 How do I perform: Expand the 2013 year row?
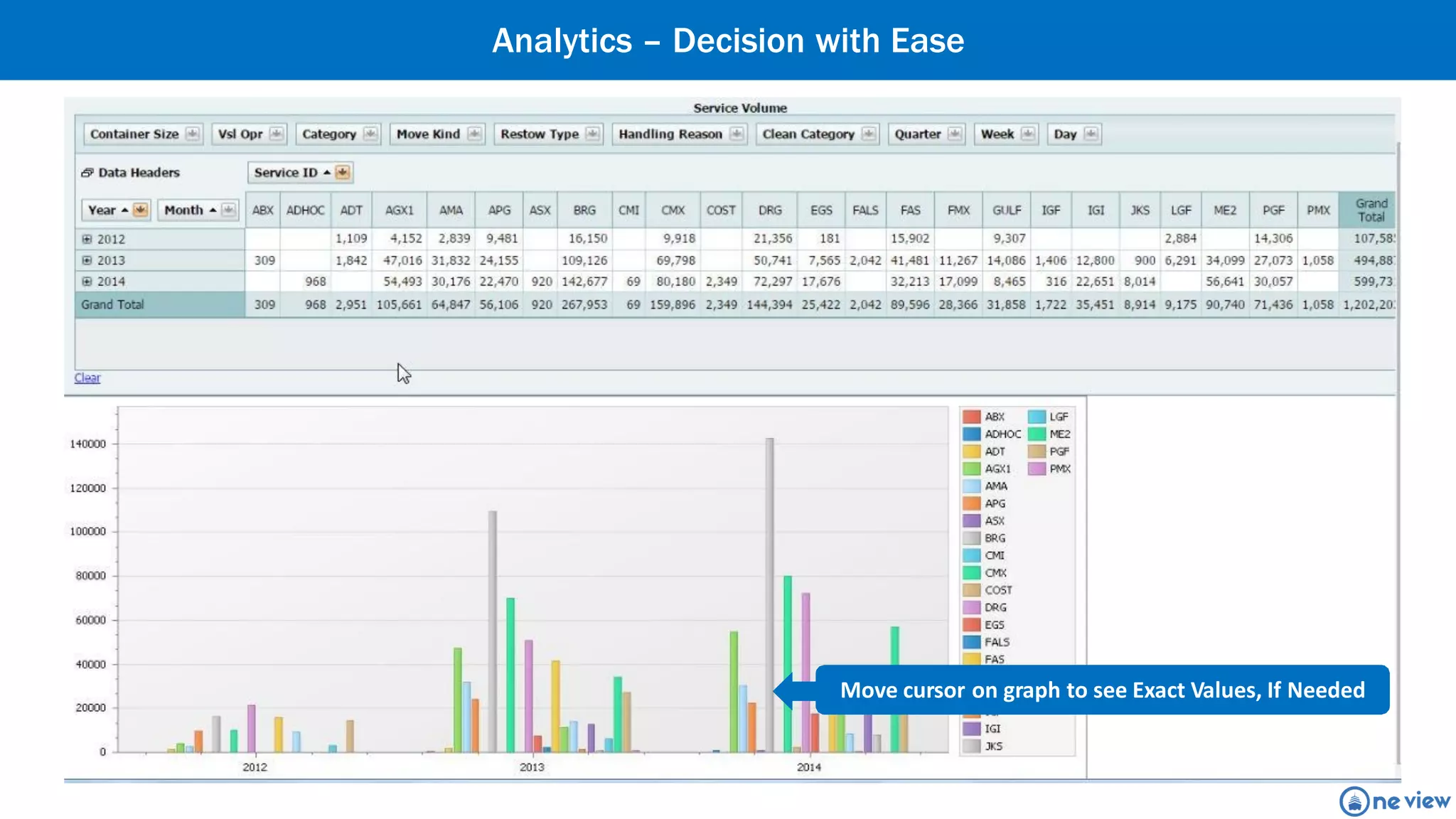[87, 260]
